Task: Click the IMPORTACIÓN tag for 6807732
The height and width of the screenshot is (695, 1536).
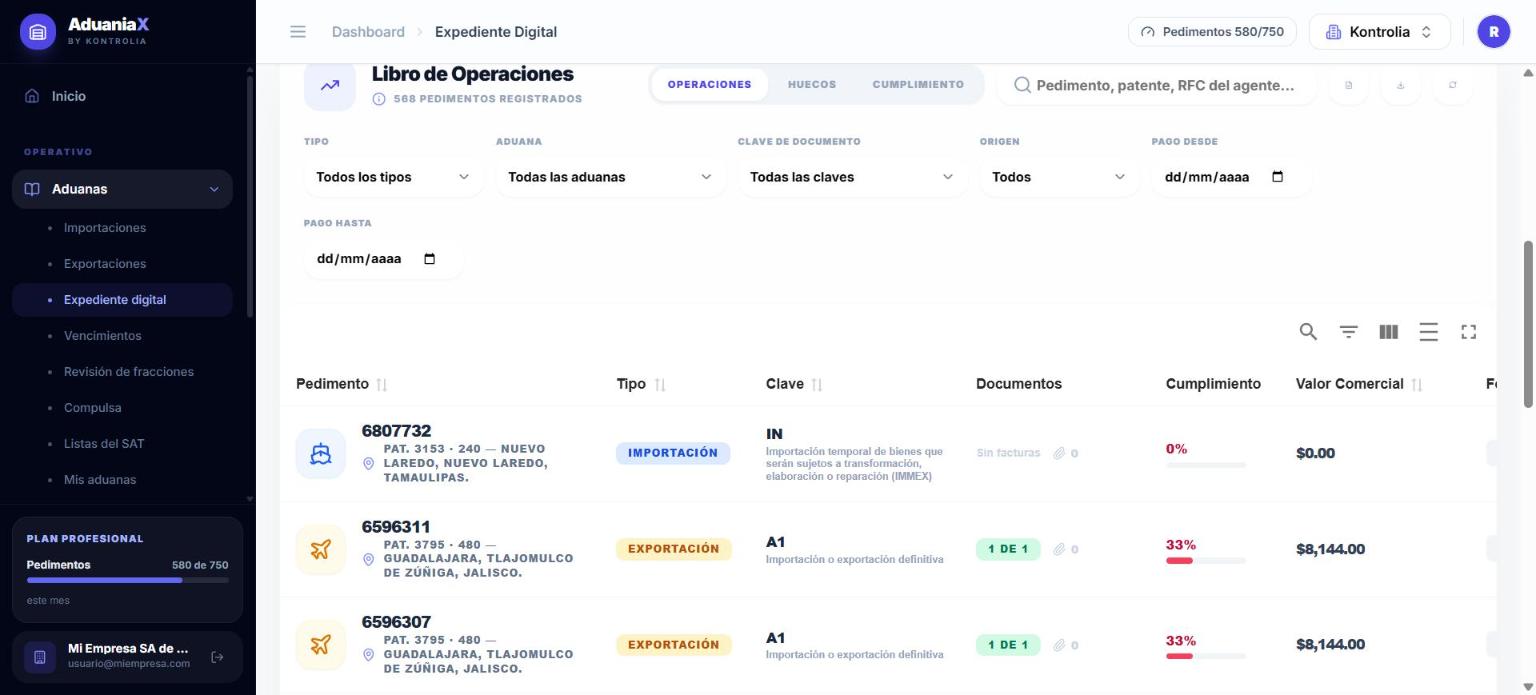Action: (673, 453)
